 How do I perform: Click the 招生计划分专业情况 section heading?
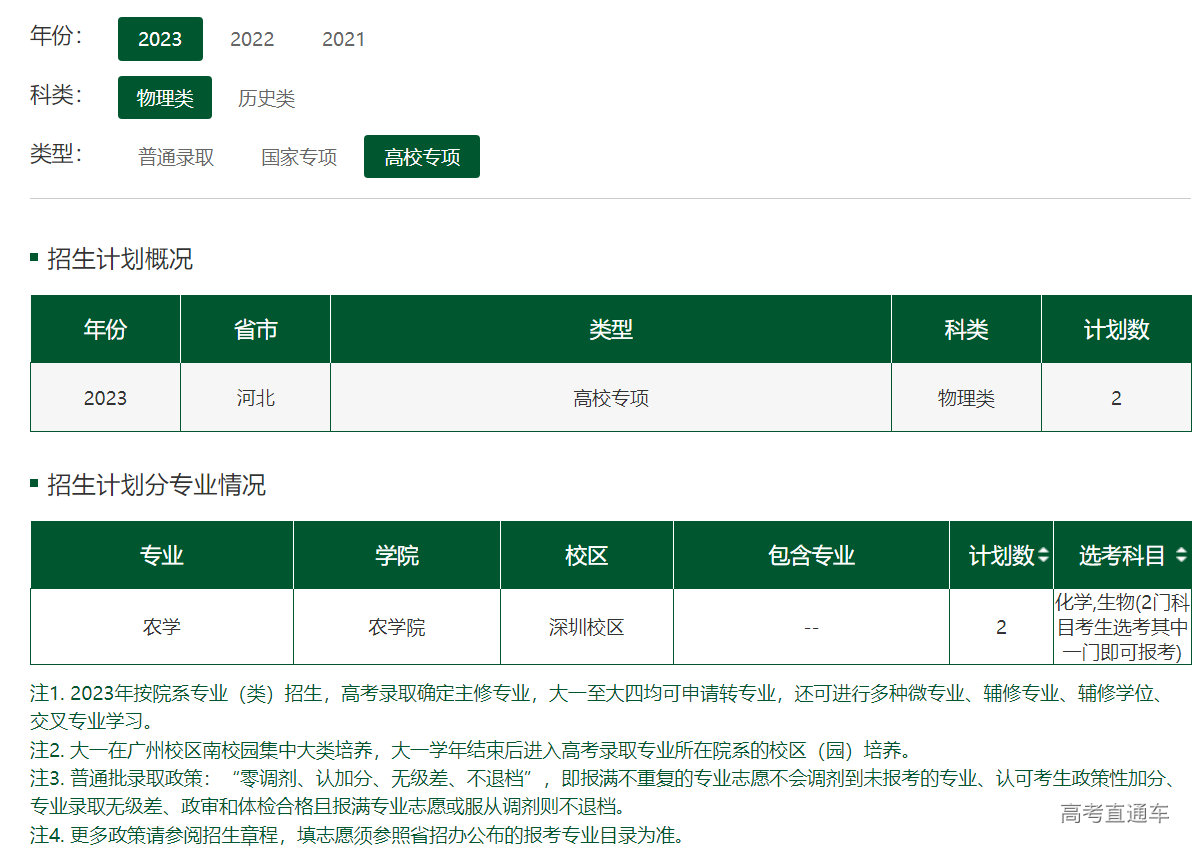(156, 485)
